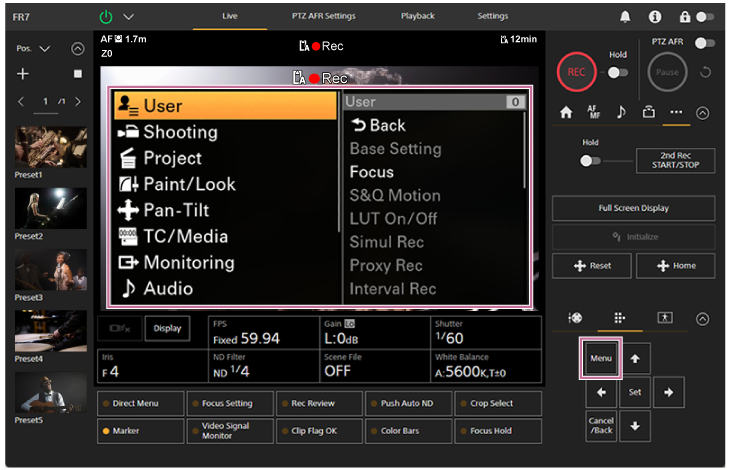The height and width of the screenshot is (470, 730).
Task: Toggle the PTZ AFR switch
Action: pos(707,43)
